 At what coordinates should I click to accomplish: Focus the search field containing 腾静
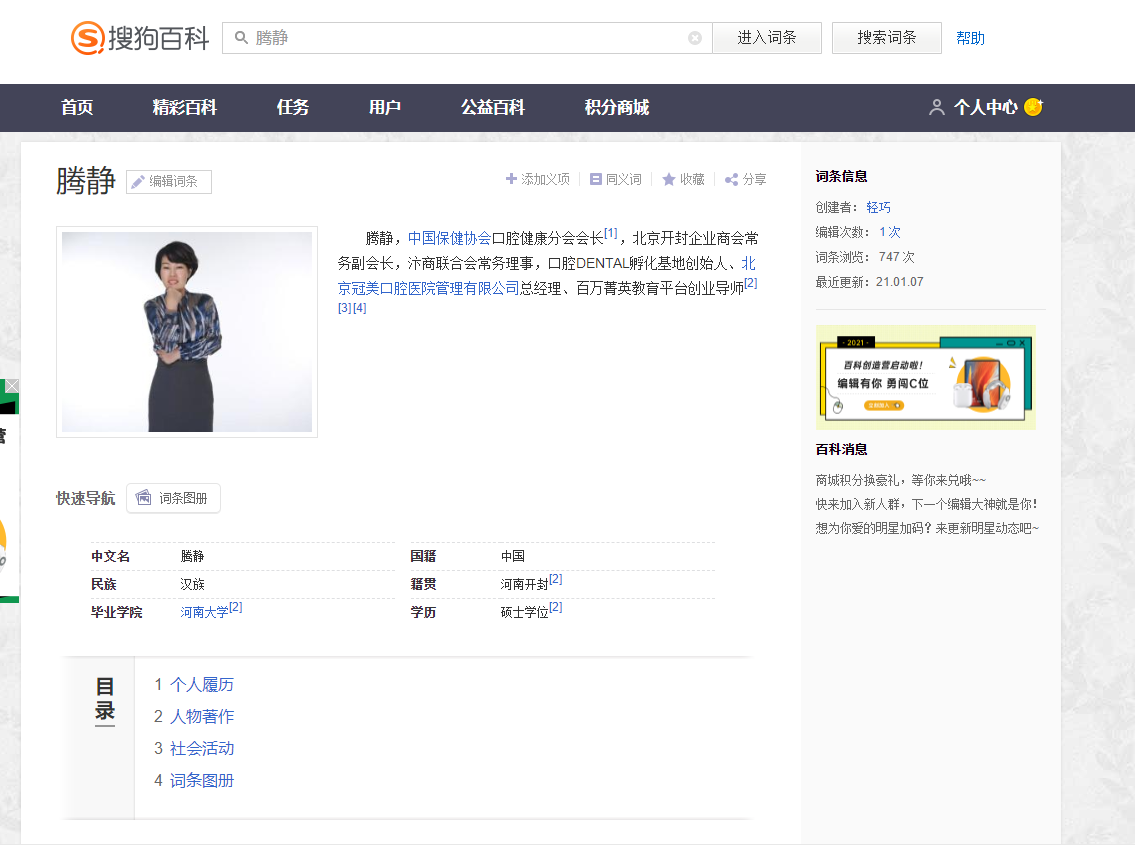tap(468, 38)
